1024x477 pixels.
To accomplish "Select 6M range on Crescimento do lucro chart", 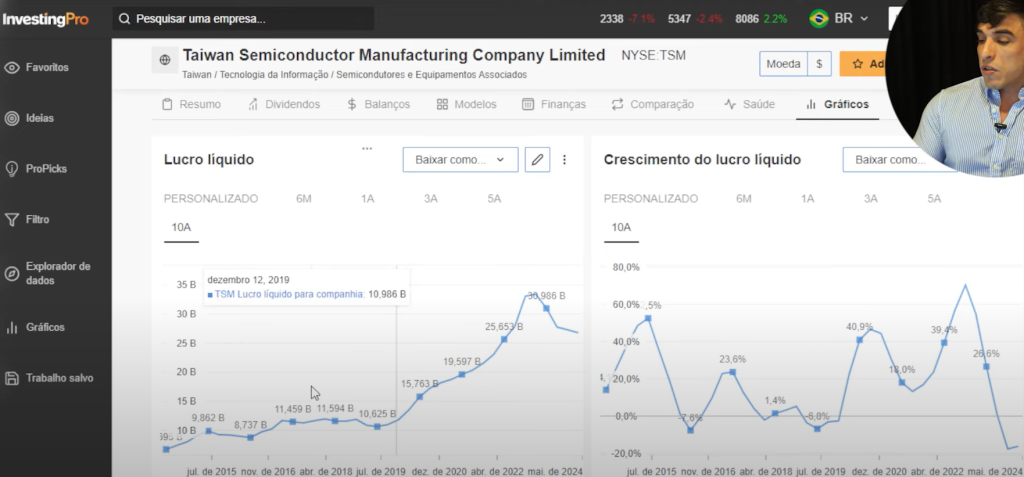I will [x=744, y=199].
